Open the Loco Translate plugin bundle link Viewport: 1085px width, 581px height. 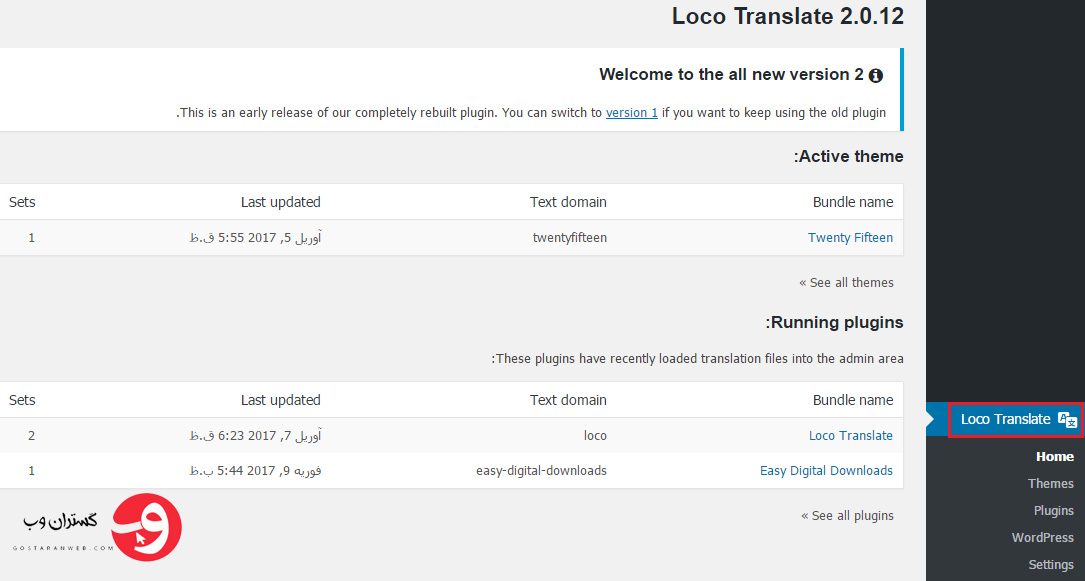pos(851,436)
